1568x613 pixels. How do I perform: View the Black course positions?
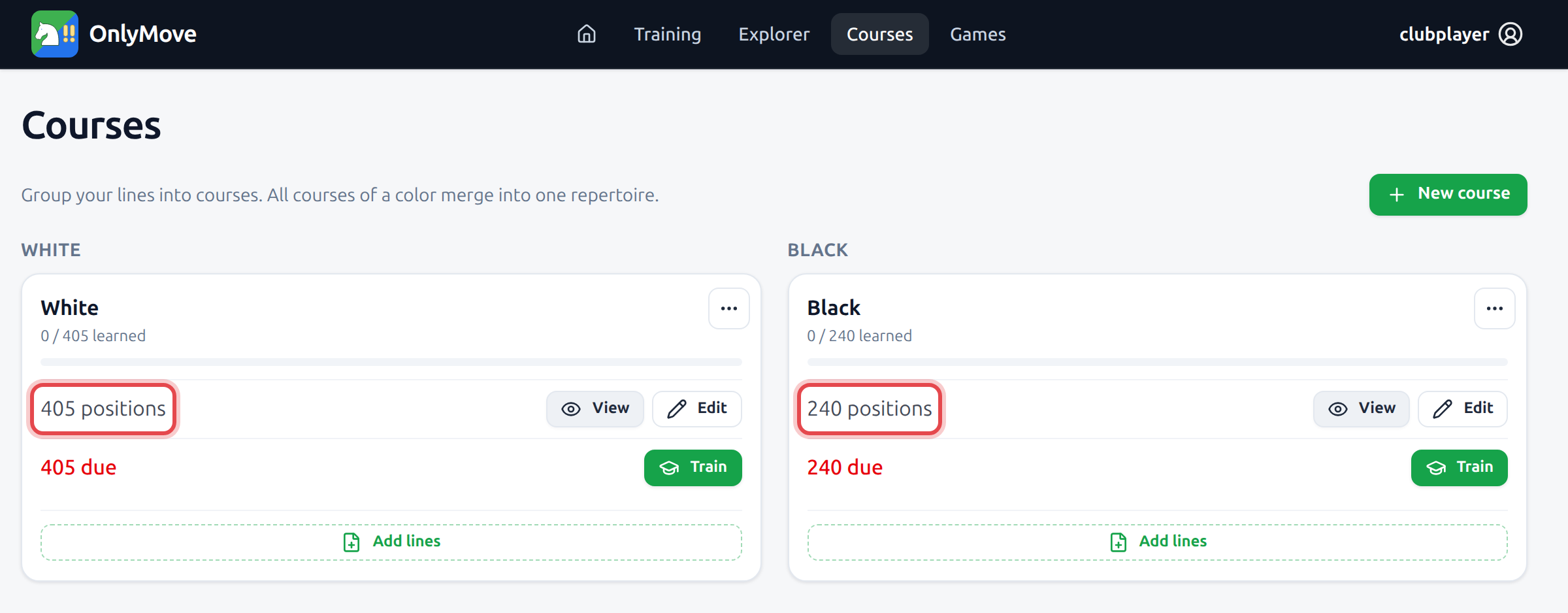(x=1362, y=408)
